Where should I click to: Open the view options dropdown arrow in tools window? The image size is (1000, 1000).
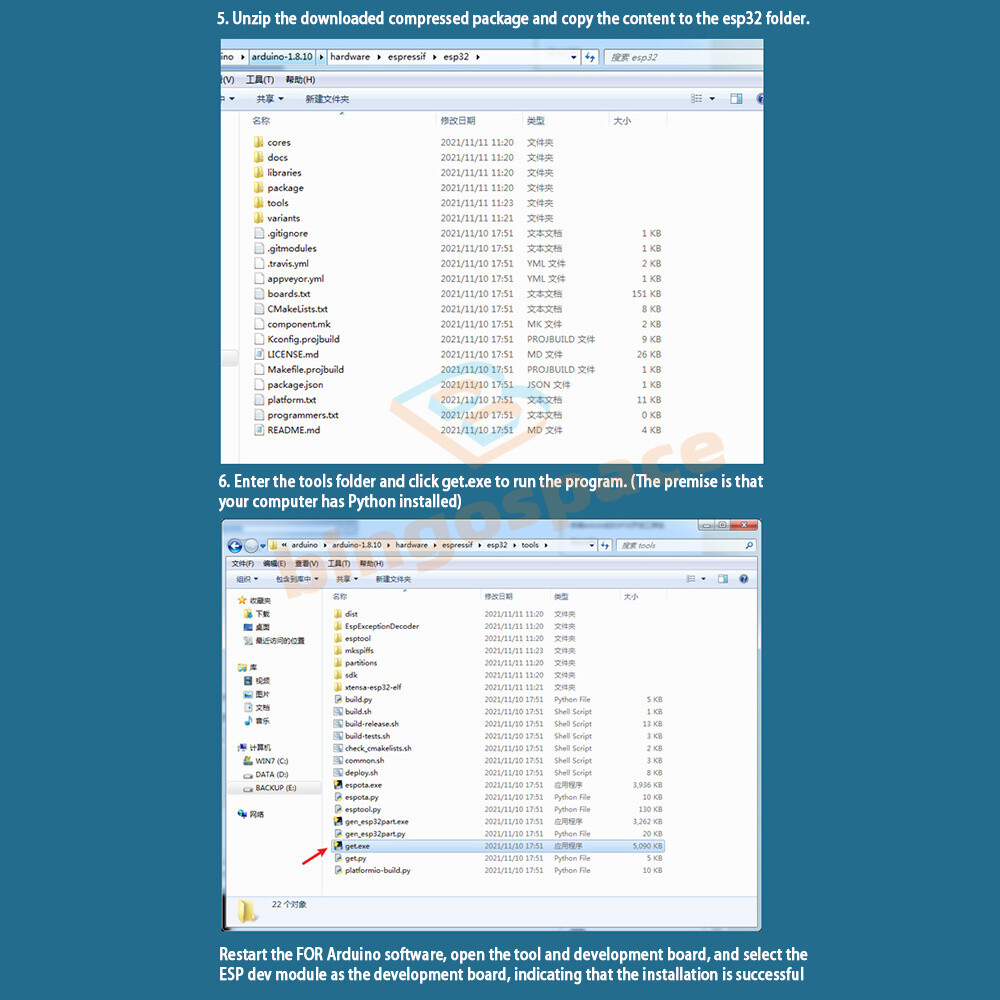coord(703,579)
